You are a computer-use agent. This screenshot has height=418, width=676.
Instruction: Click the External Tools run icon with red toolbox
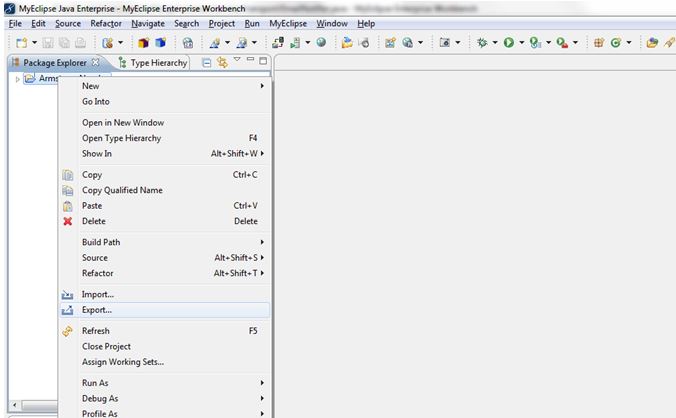[562, 42]
